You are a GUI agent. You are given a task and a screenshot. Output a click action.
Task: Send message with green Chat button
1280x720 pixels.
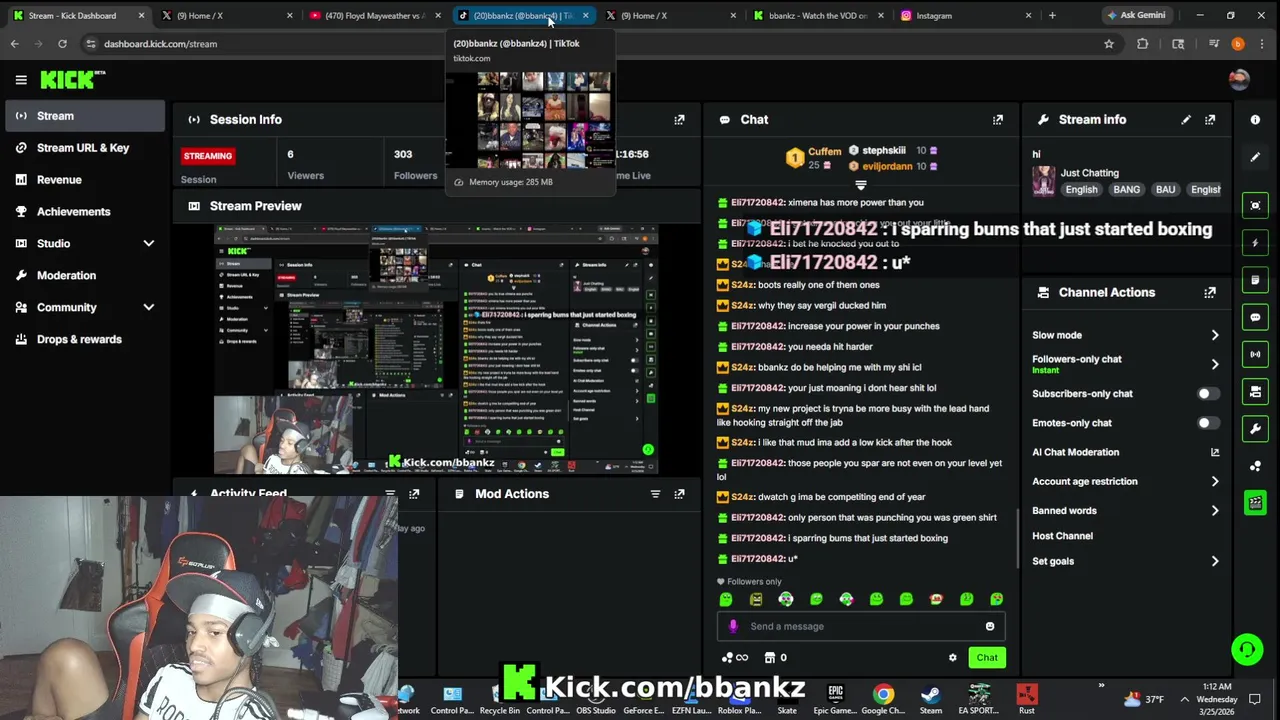pos(987,657)
